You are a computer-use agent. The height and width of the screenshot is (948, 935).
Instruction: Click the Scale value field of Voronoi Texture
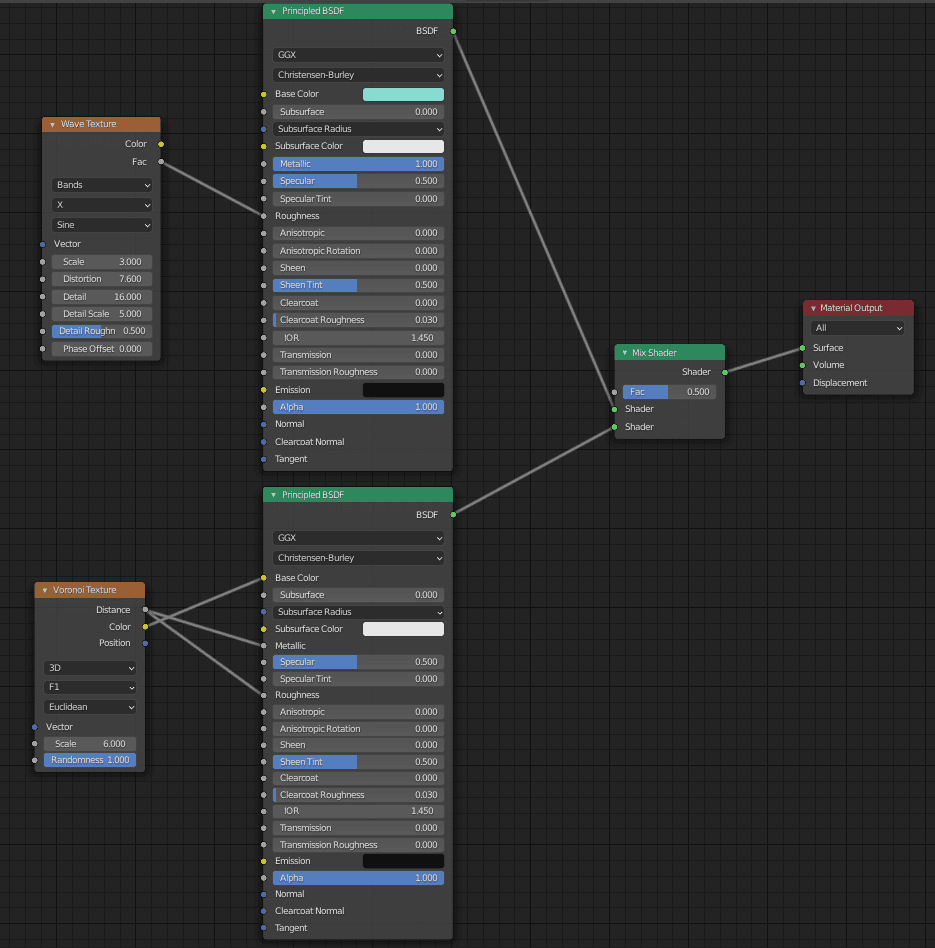(x=90, y=743)
